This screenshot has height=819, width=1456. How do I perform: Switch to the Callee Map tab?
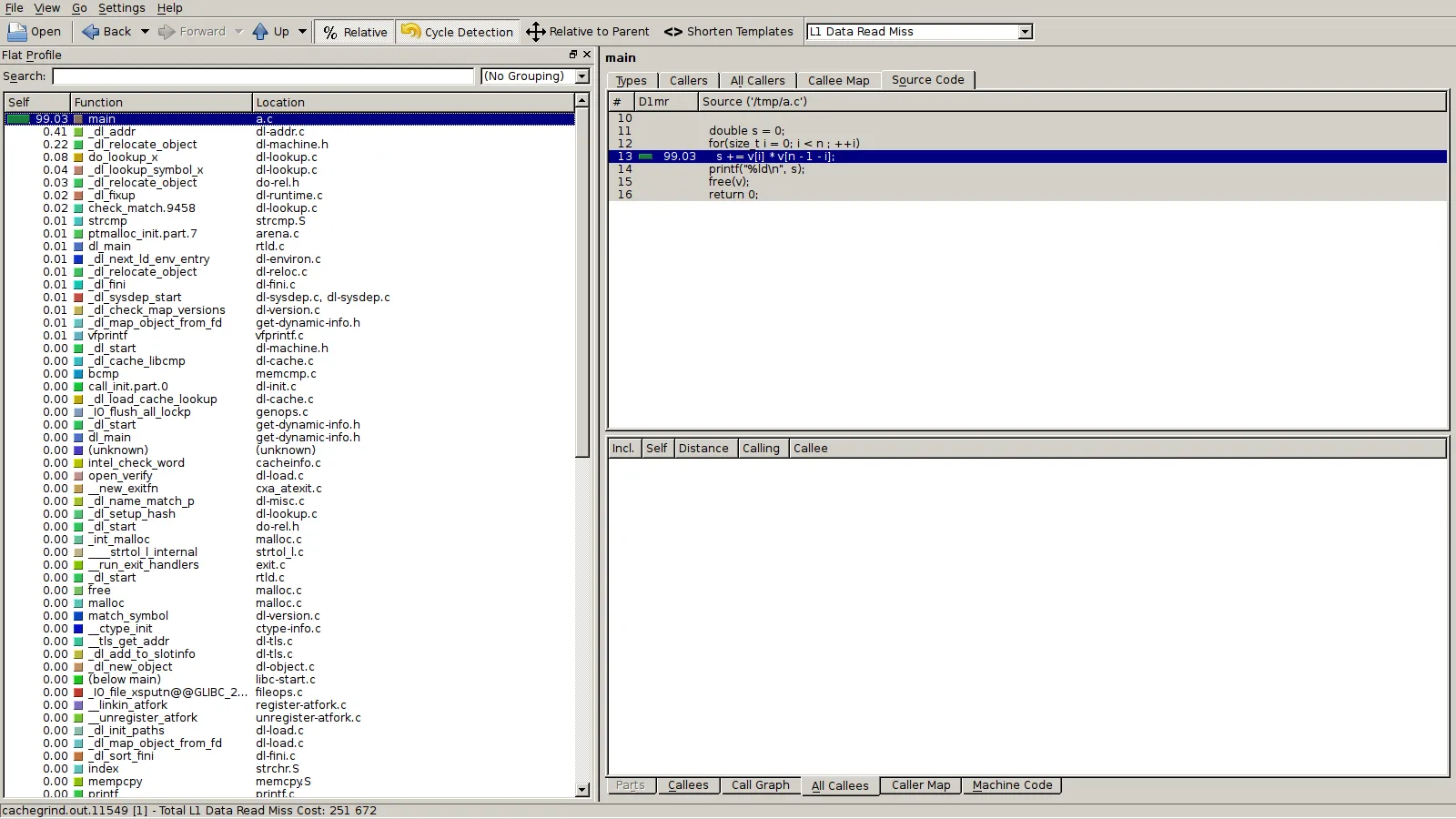(x=839, y=81)
